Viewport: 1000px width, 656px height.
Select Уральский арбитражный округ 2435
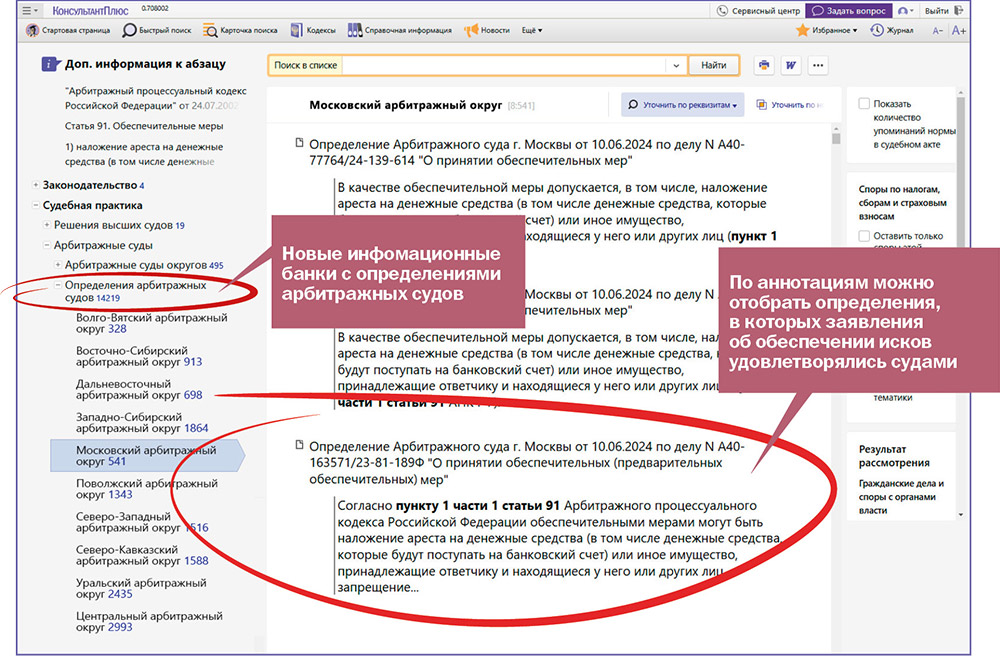142,588
